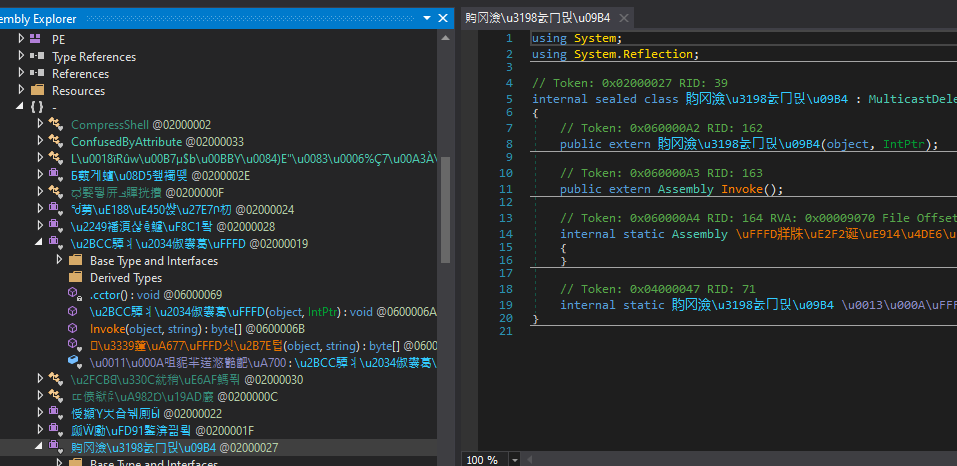The width and height of the screenshot is (957, 466).
Task: Click the Derived Types folder icon
Action: (x=75, y=278)
